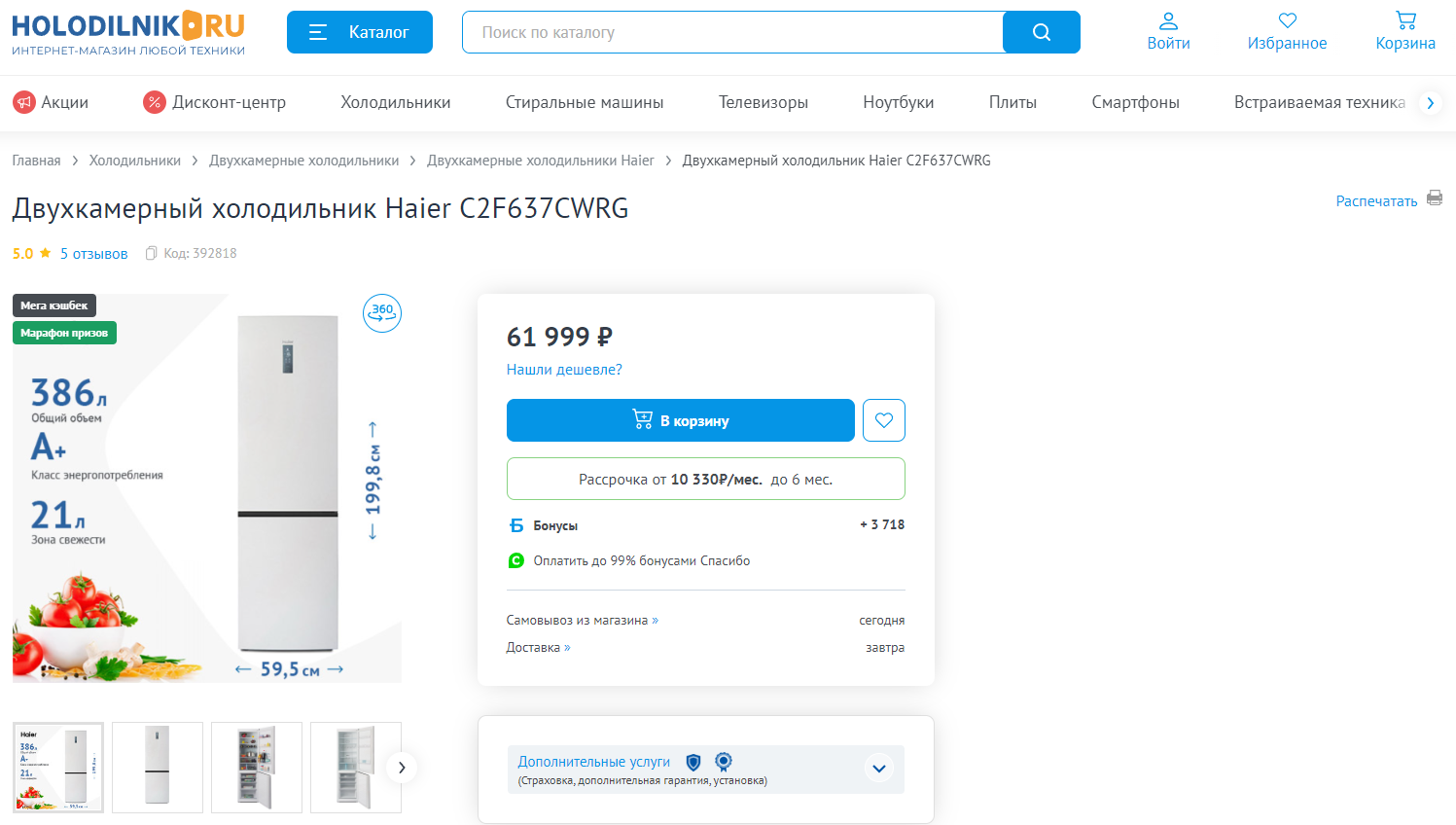Image resolution: width=1456 pixels, height=825 pixels.
Task: Click the magnifier search button
Action: click(x=1042, y=32)
